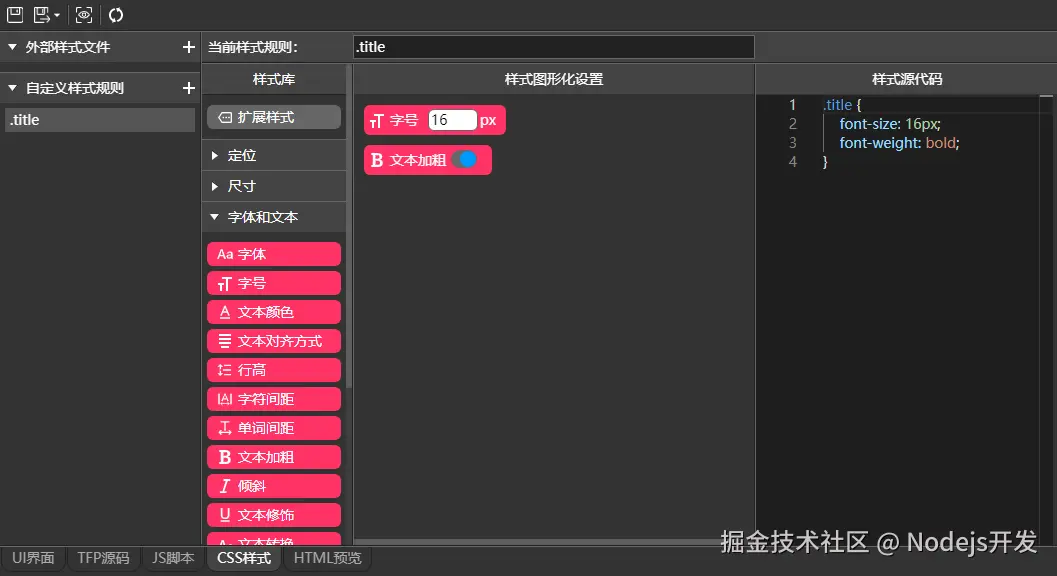Click the font size input showing 16

tap(452, 119)
